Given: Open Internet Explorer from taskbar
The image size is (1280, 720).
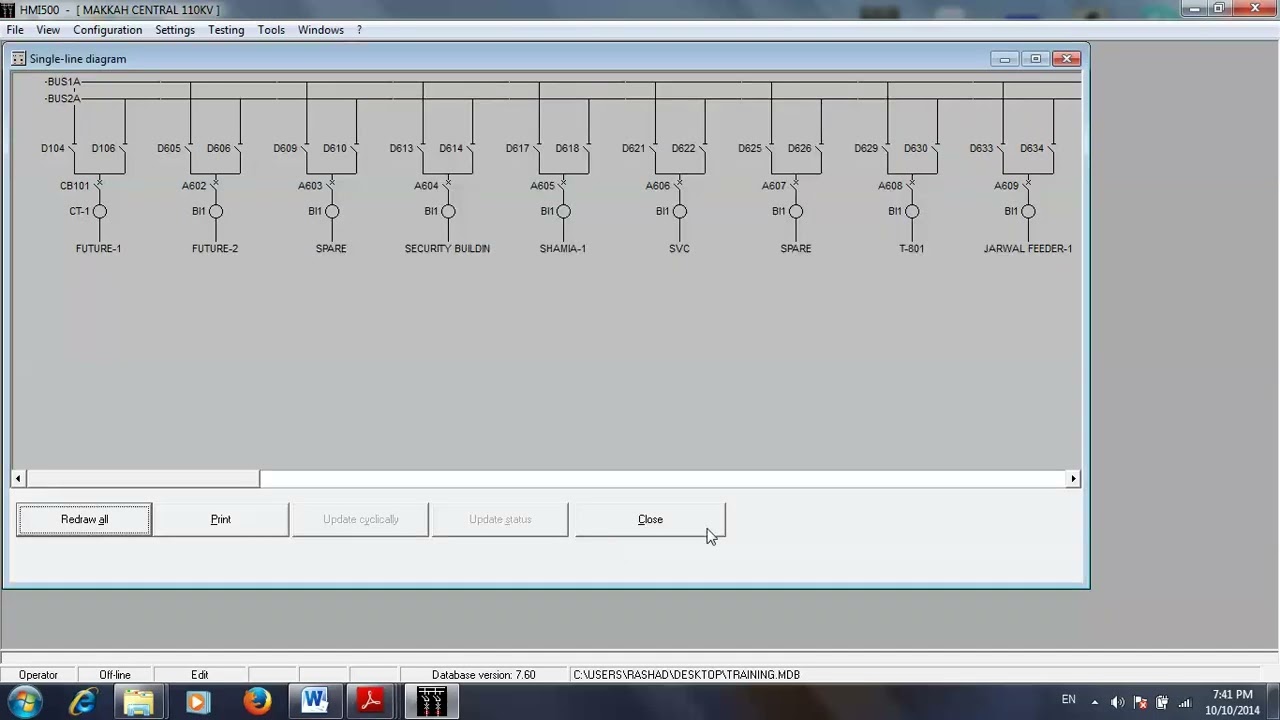Looking at the screenshot, I should pyautogui.click(x=82, y=701).
